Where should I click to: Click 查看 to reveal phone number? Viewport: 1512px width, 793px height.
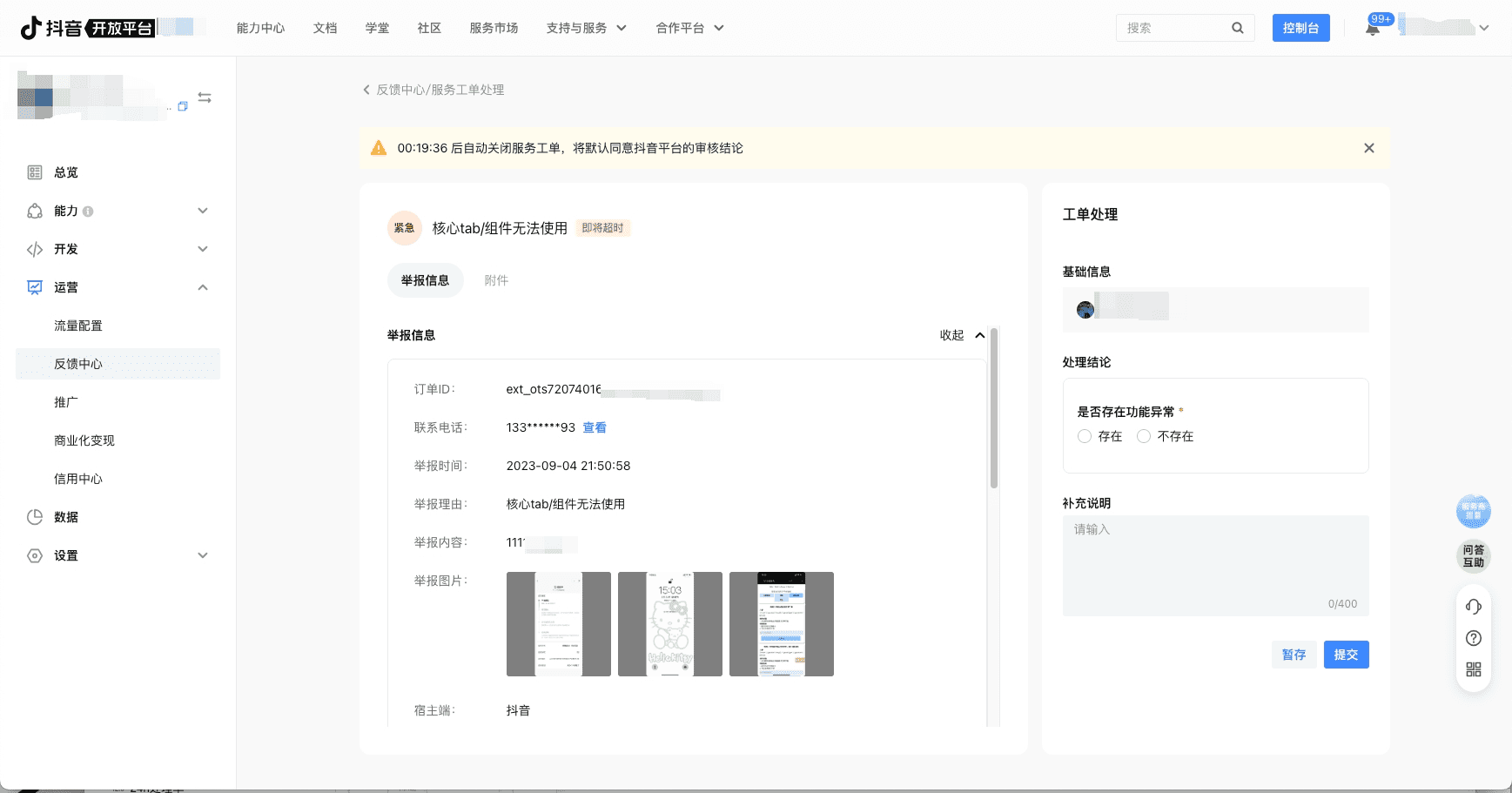(x=595, y=427)
